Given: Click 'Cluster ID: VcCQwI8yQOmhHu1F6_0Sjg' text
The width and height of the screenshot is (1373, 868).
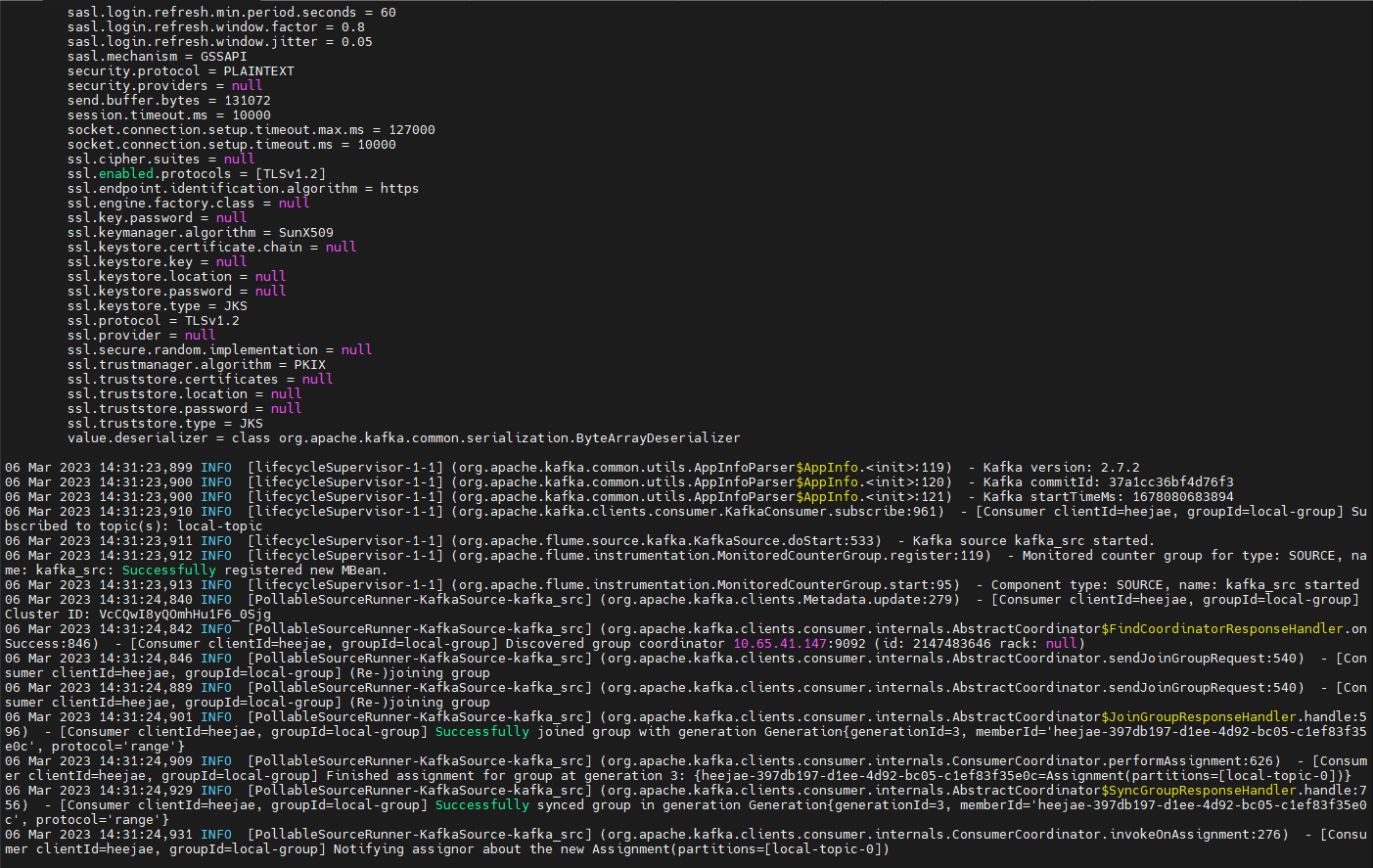Looking at the screenshot, I should [x=138, y=615].
